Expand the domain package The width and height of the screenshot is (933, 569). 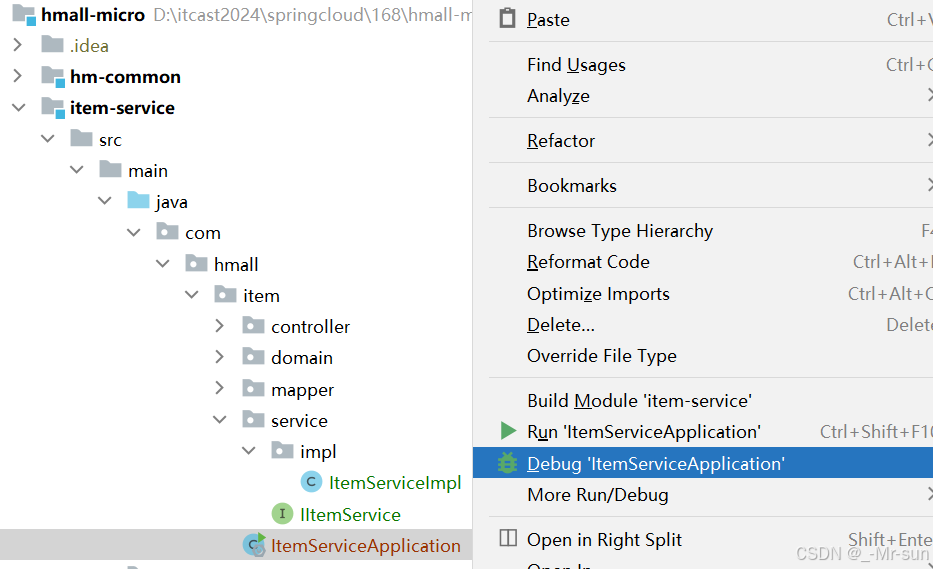(219, 357)
